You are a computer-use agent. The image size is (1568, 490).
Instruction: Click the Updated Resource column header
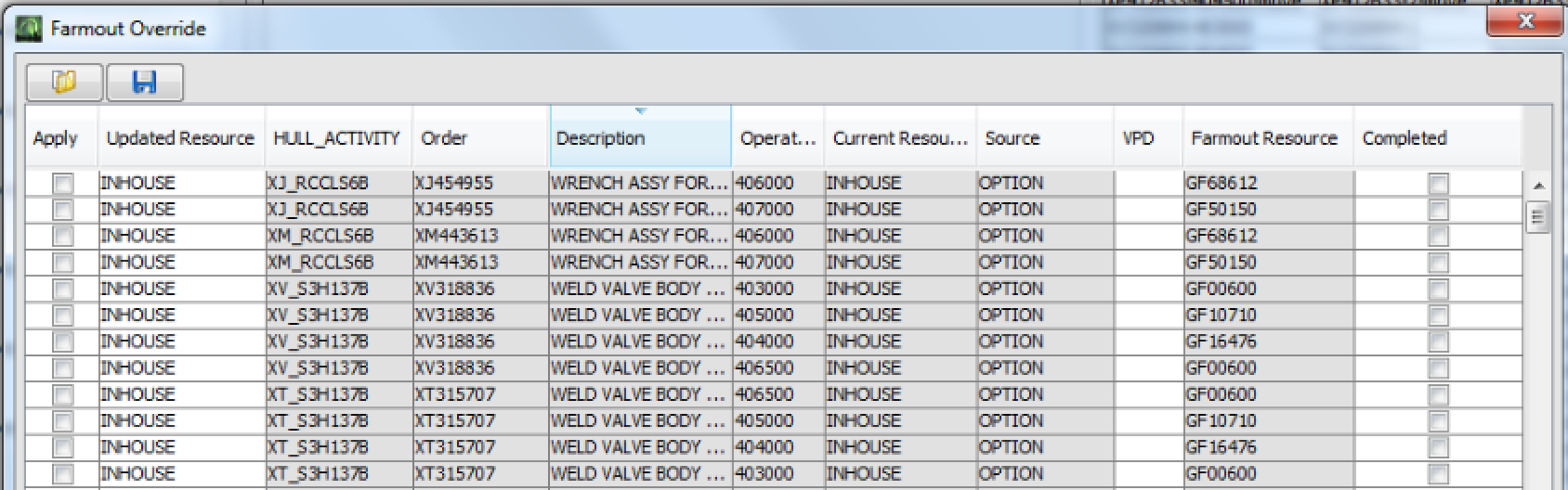click(180, 138)
